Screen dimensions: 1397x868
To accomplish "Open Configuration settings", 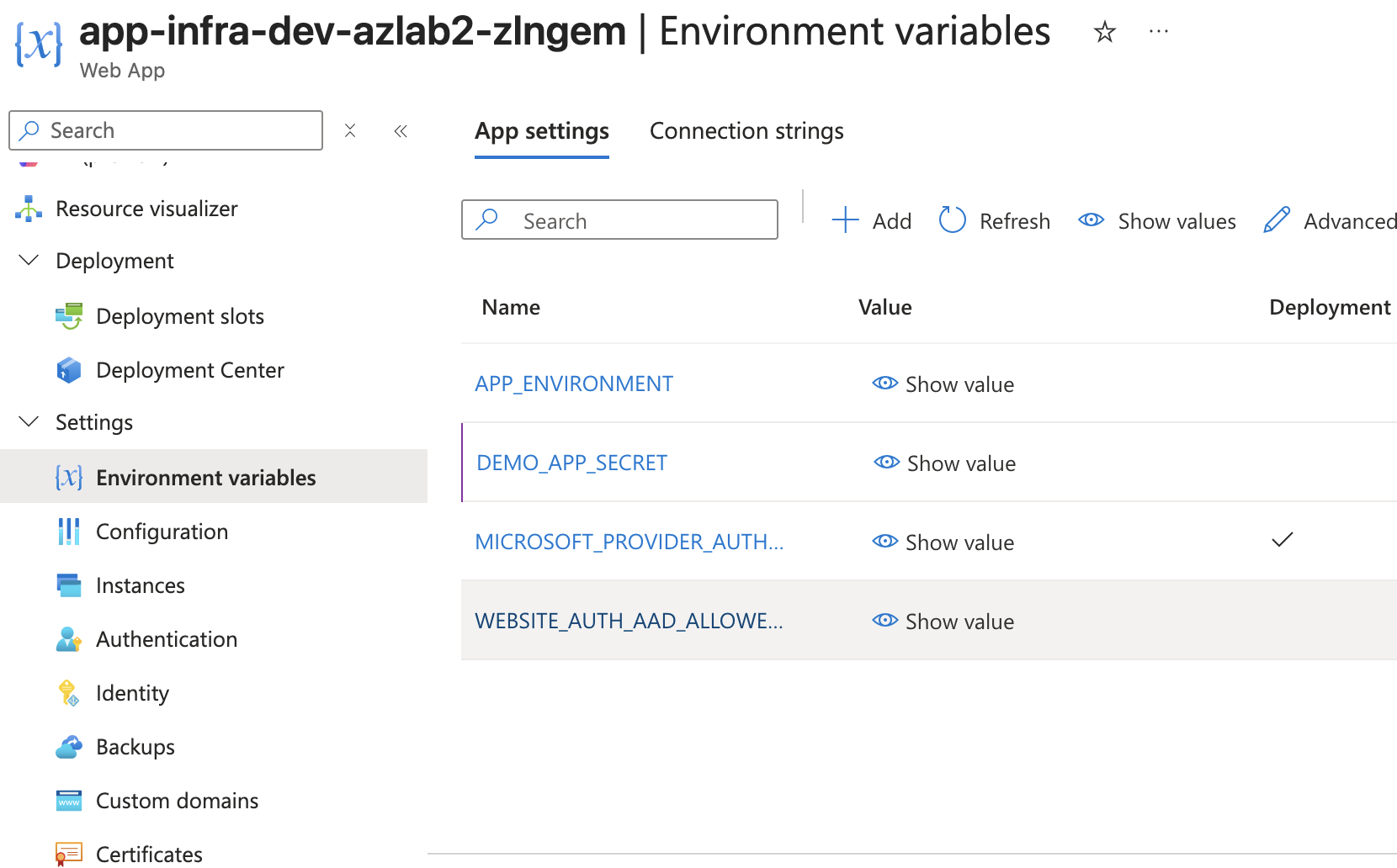I will point(162,532).
